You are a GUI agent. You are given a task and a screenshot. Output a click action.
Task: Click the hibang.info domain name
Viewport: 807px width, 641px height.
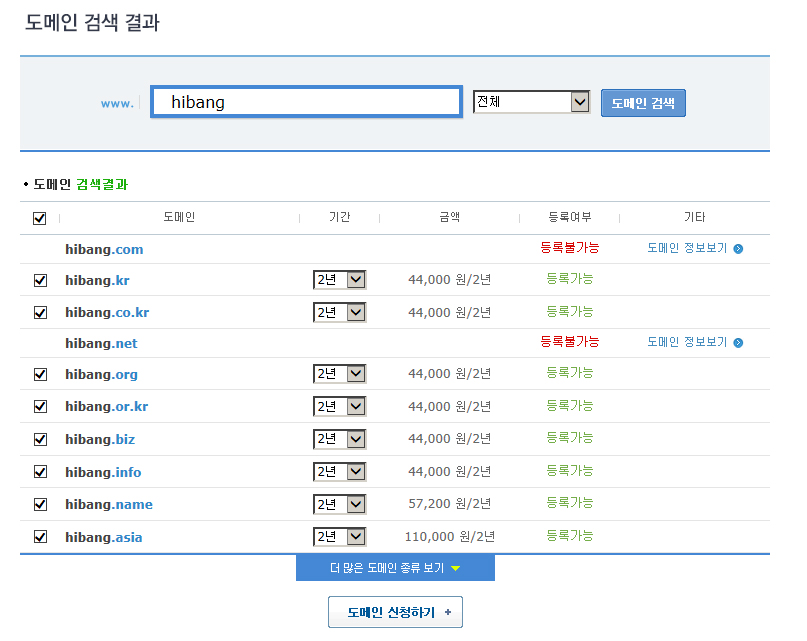103,471
